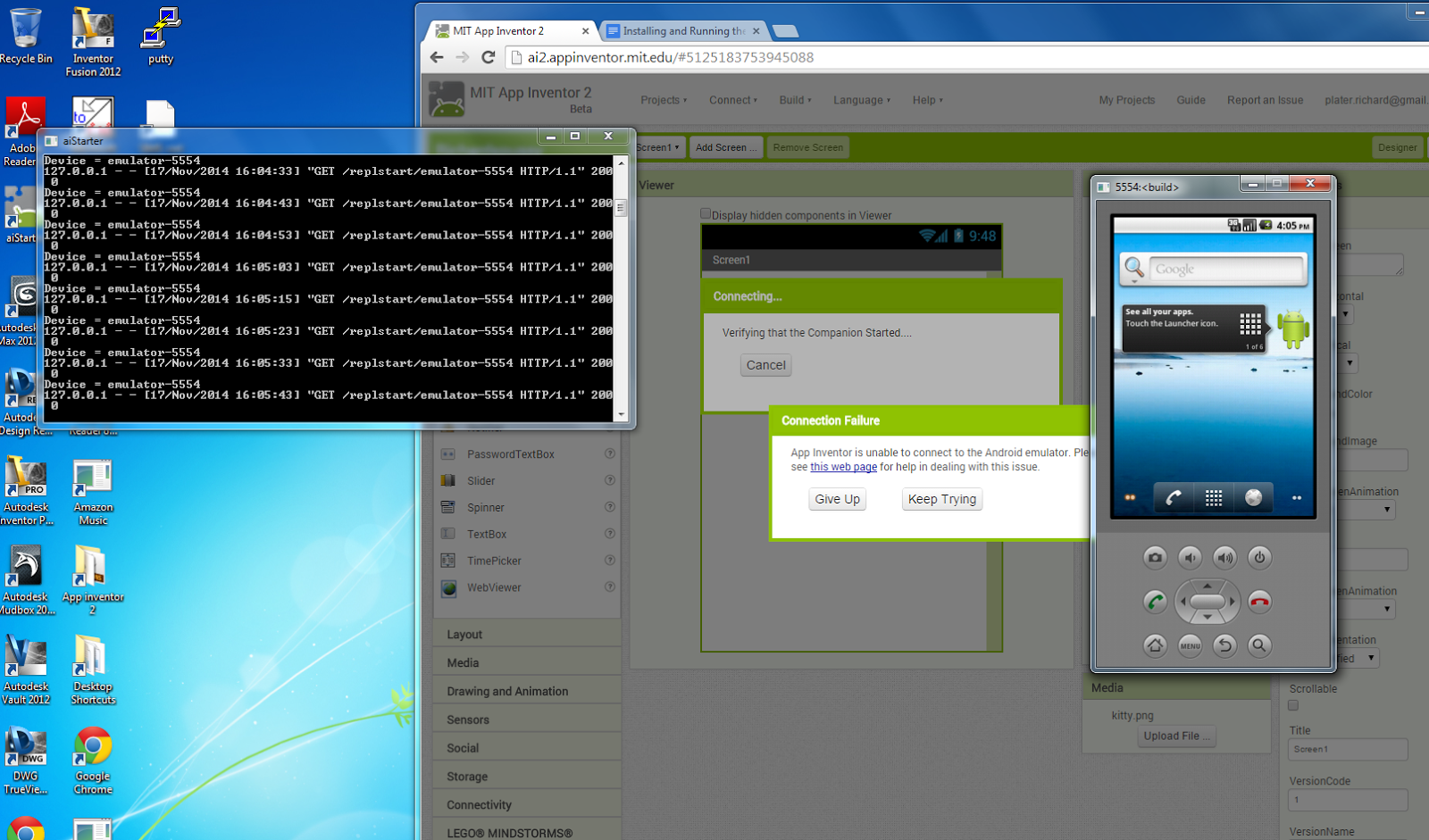
Task: Click the Title property text field
Action: [1348, 749]
